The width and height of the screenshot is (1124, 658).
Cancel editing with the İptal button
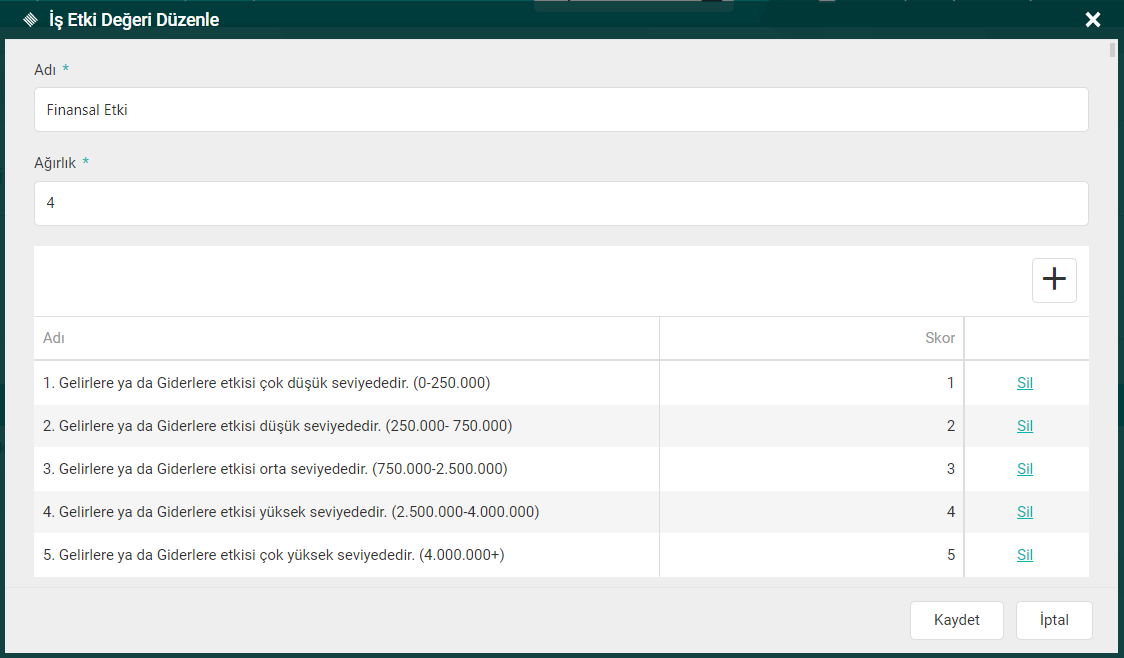1054,620
